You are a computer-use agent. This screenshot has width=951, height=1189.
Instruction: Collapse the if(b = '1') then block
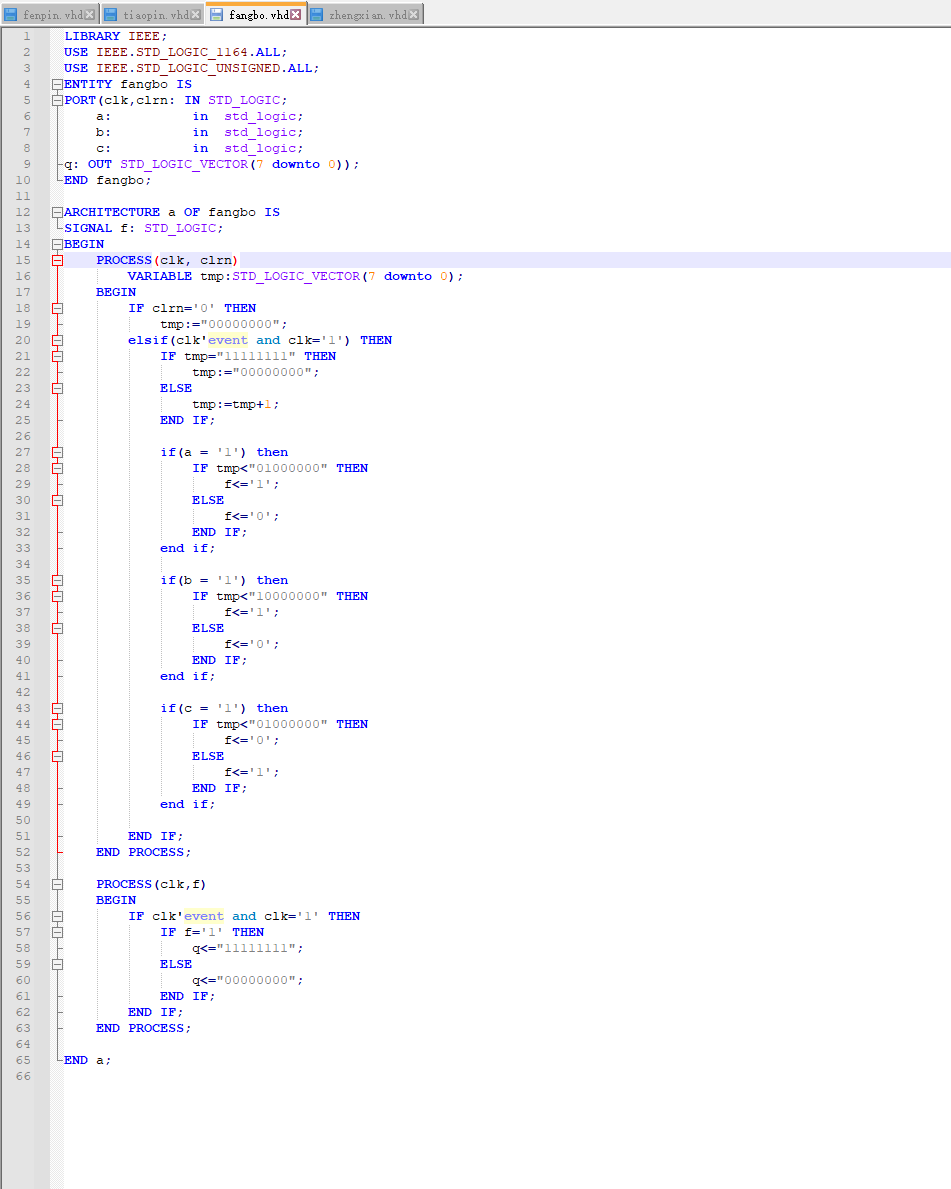(x=57, y=579)
